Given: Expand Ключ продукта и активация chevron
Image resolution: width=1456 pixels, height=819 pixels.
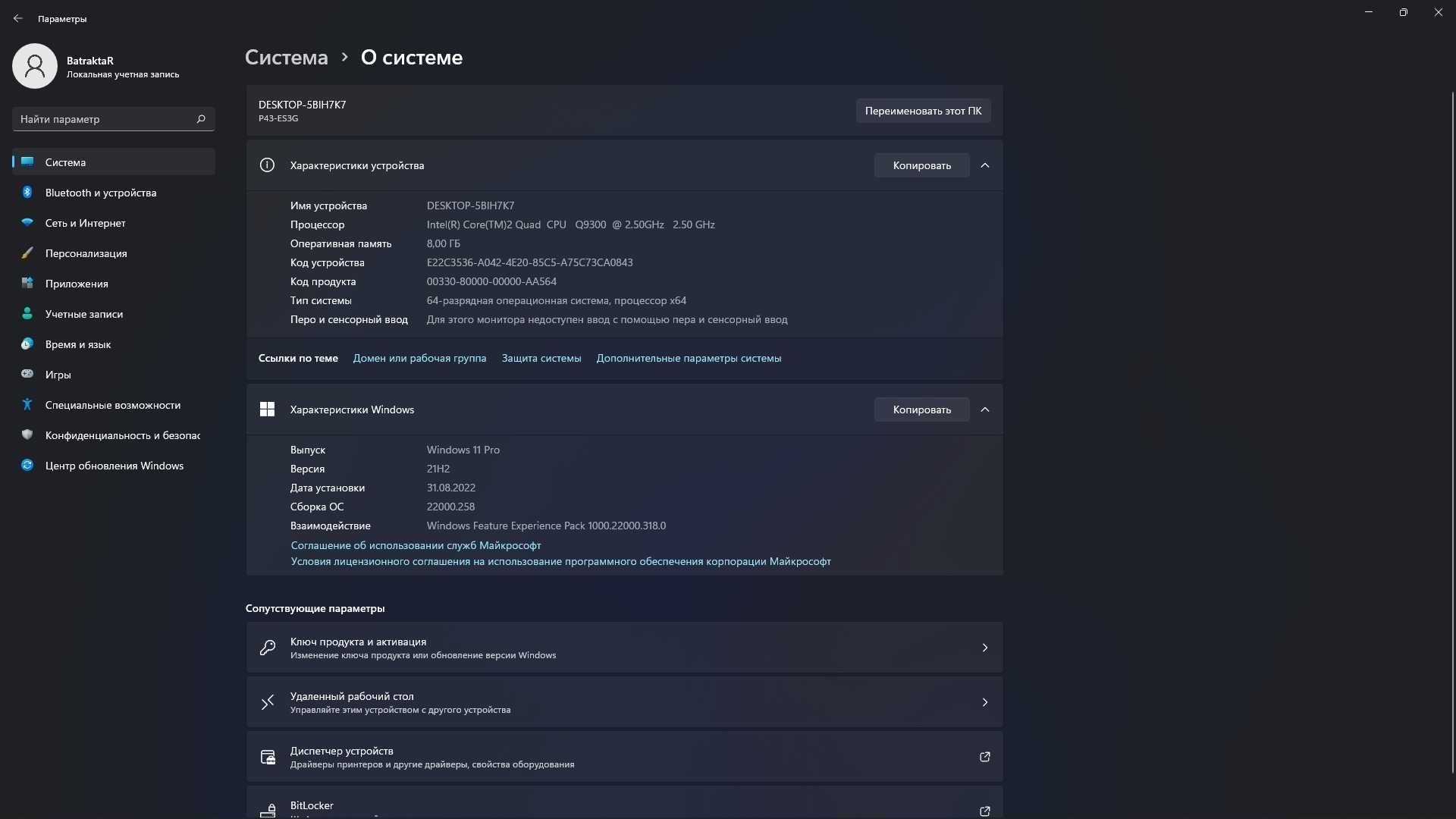Looking at the screenshot, I should [x=984, y=648].
